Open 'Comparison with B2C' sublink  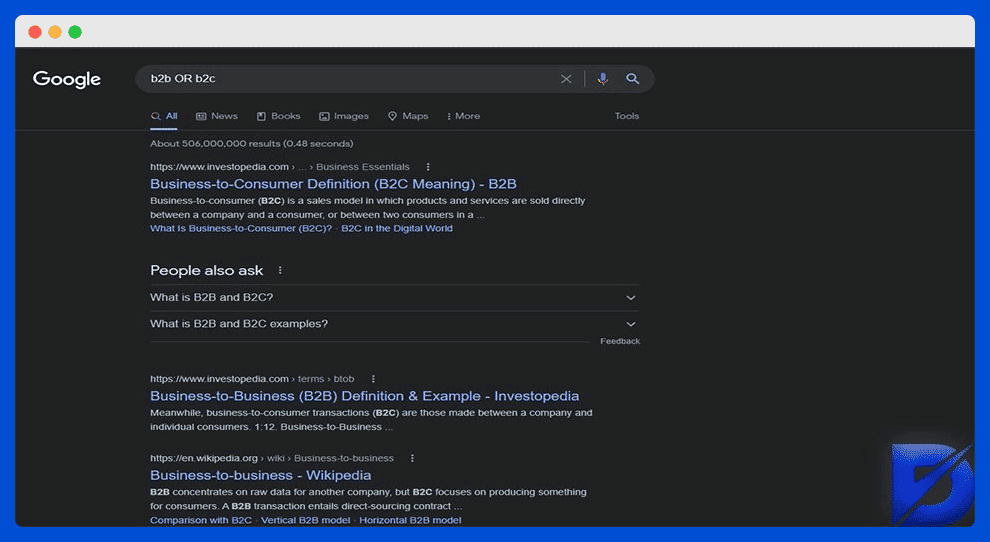pyautogui.click(x=201, y=521)
